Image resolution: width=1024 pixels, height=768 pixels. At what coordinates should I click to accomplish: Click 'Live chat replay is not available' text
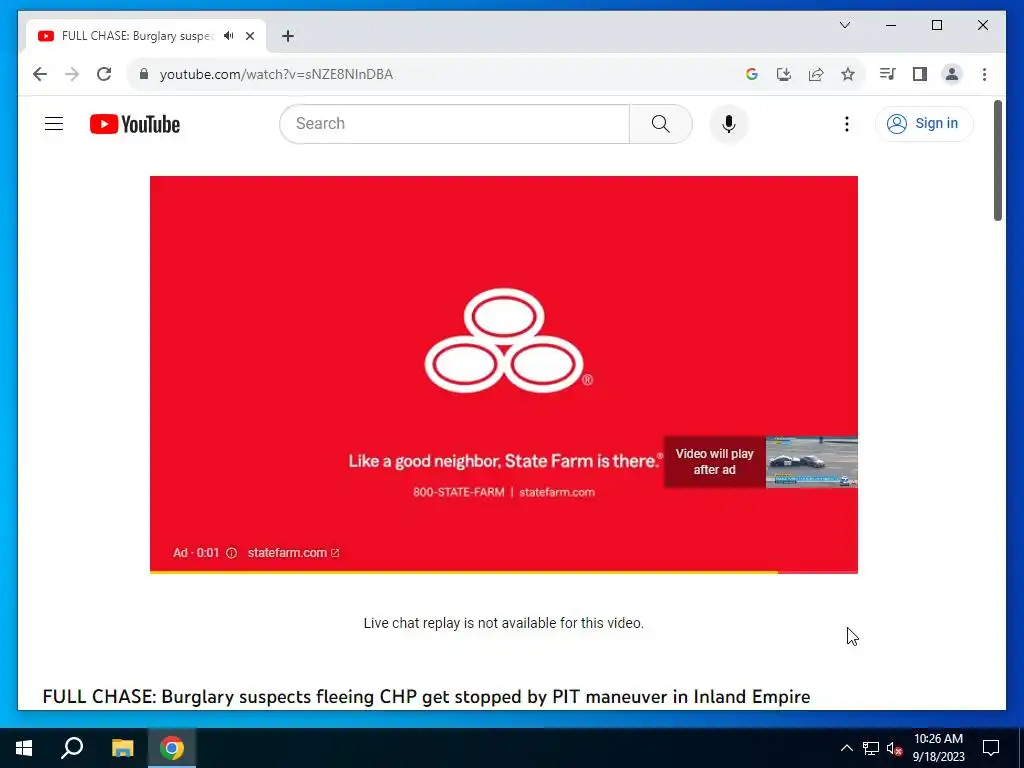(504, 623)
